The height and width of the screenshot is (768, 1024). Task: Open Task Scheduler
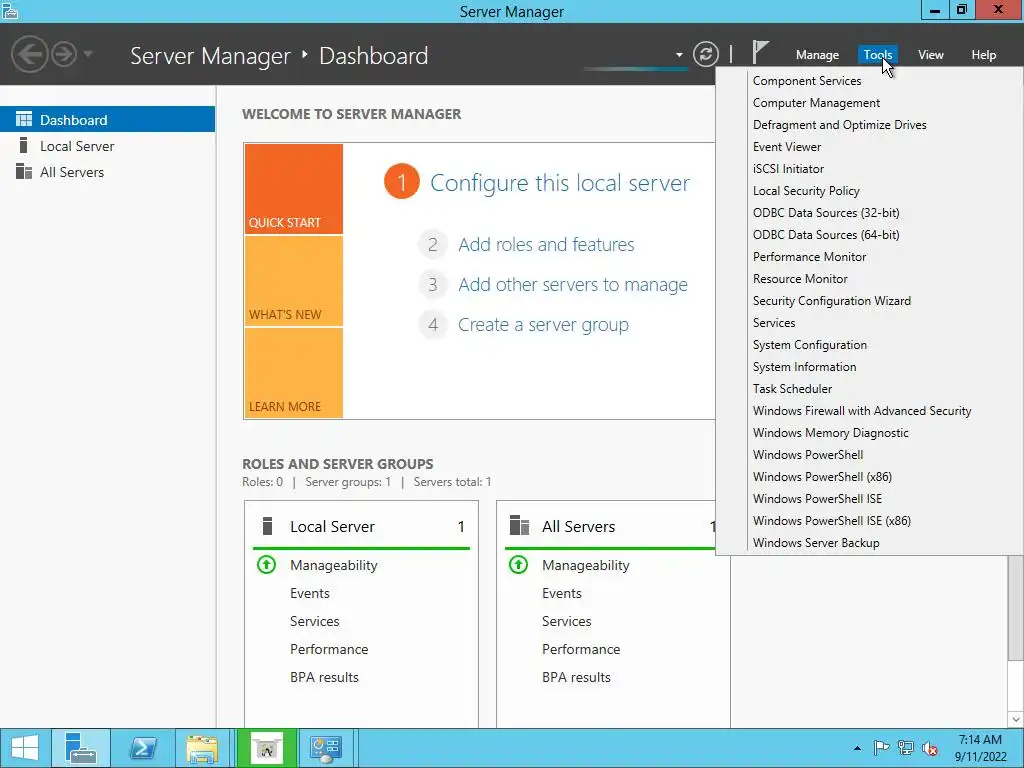click(x=792, y=389)
